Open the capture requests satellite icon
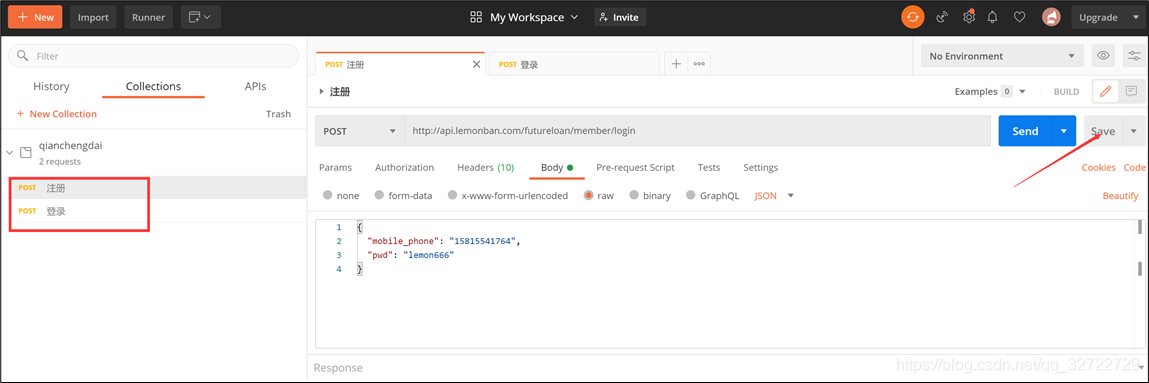The height and width of the screenshot is (383, 1149). point(942,17)
